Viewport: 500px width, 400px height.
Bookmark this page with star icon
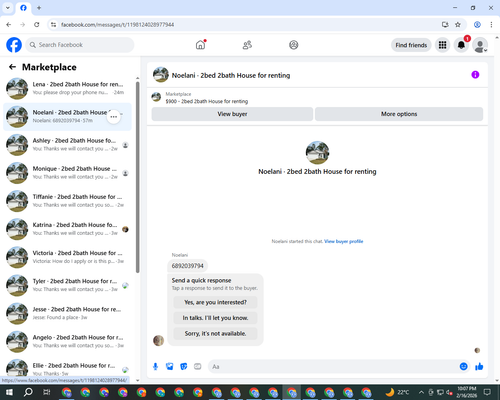[x=458, y=25]
